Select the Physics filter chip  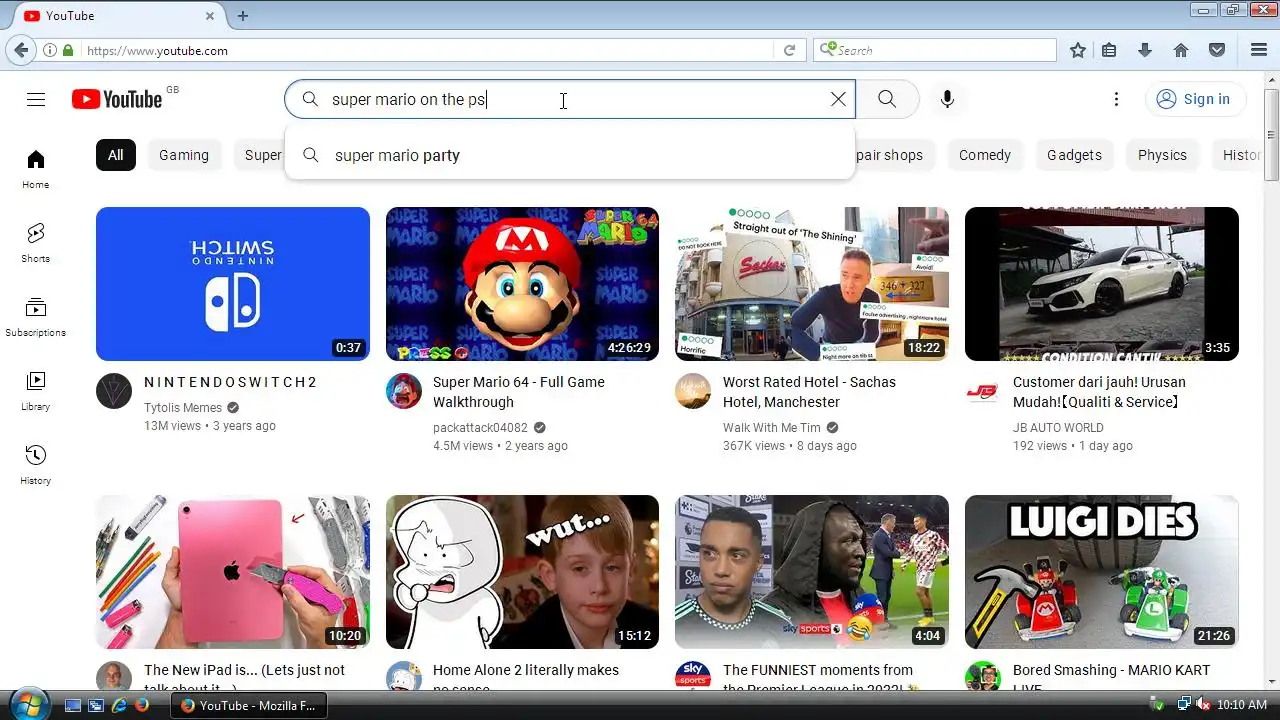(1162, 155)
